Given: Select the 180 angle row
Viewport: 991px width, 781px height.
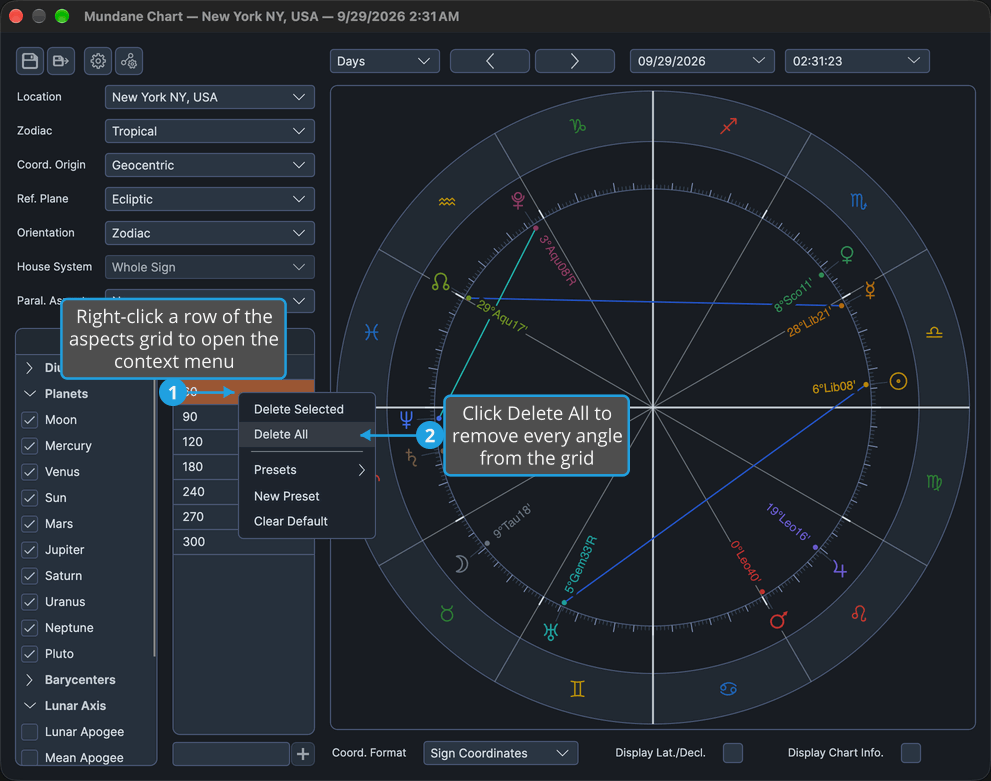Looking at the screenshot, I should [x=207, y=467].
